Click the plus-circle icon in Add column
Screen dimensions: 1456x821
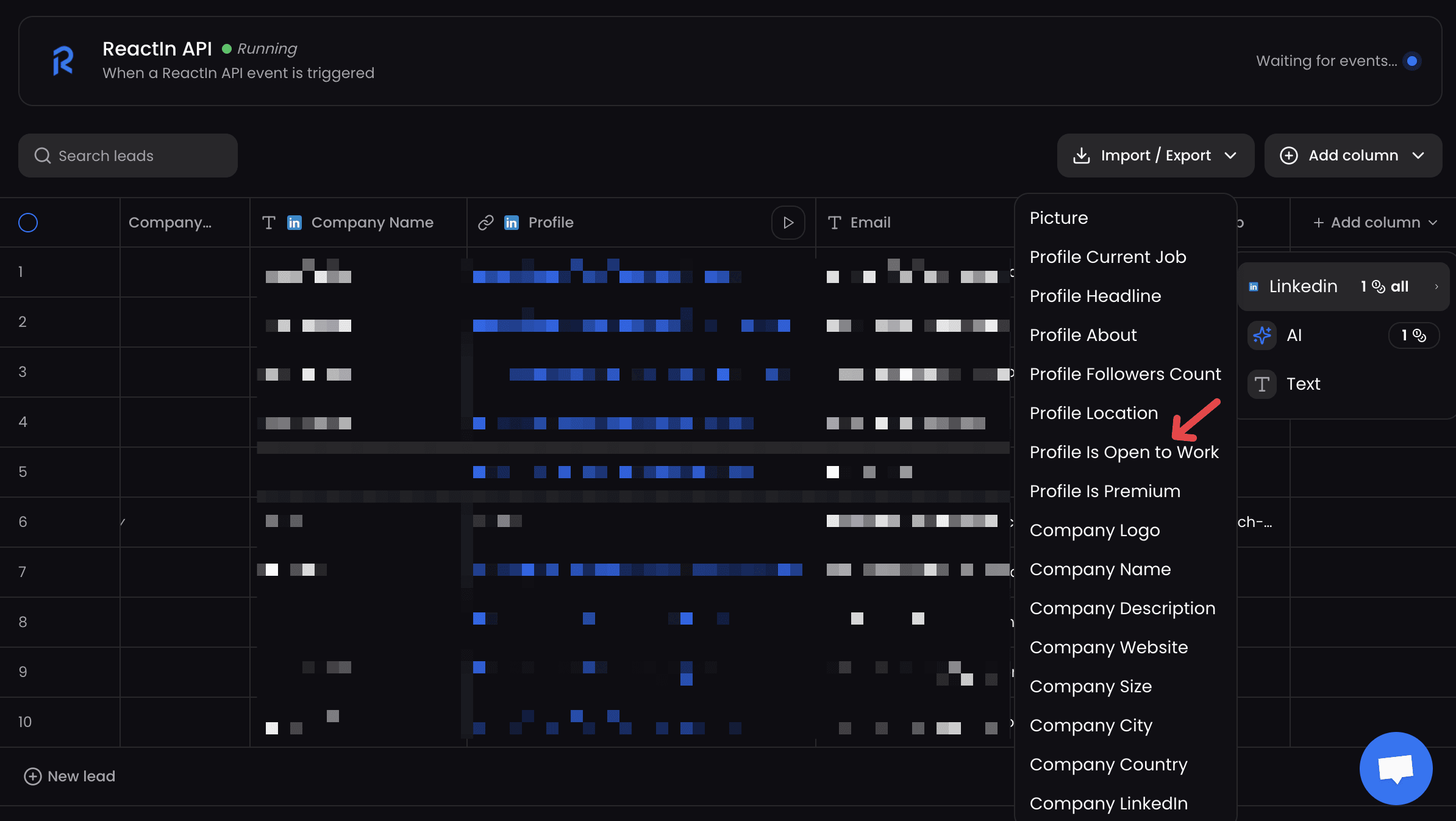click(x=1289, y=156)
